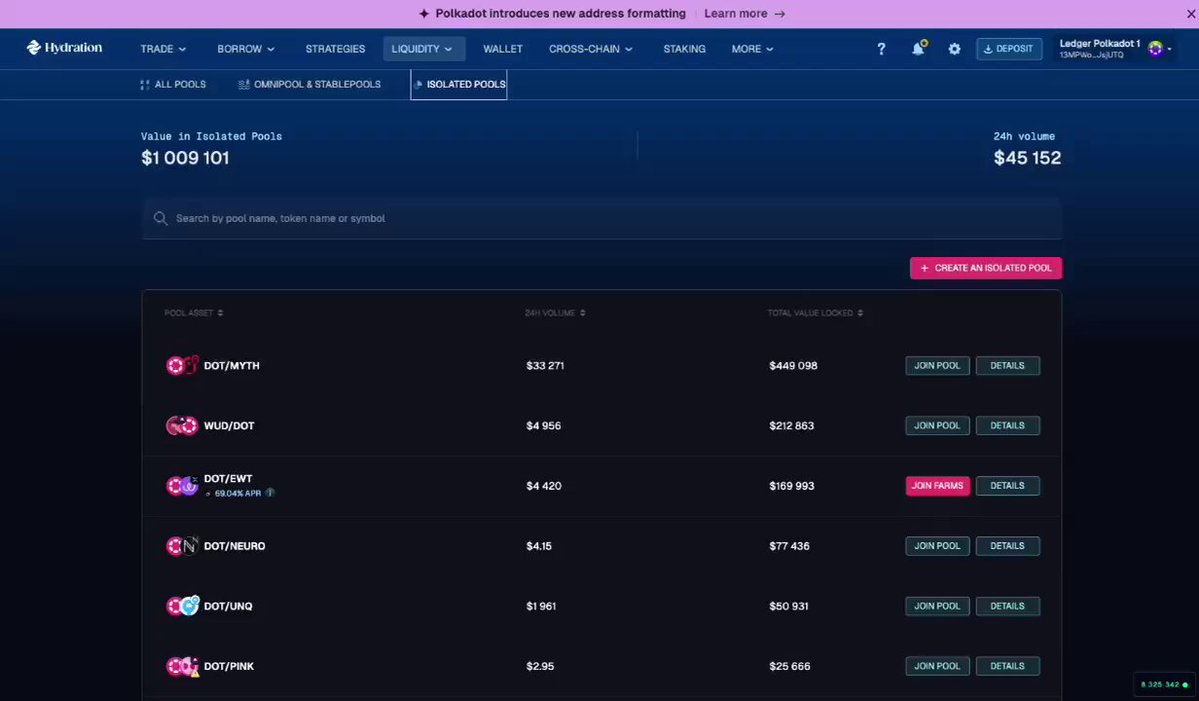Click Create an Isolated Pool button
Image resolution: width=1199 pixels, height=701 pixels.
coord(986,268)
